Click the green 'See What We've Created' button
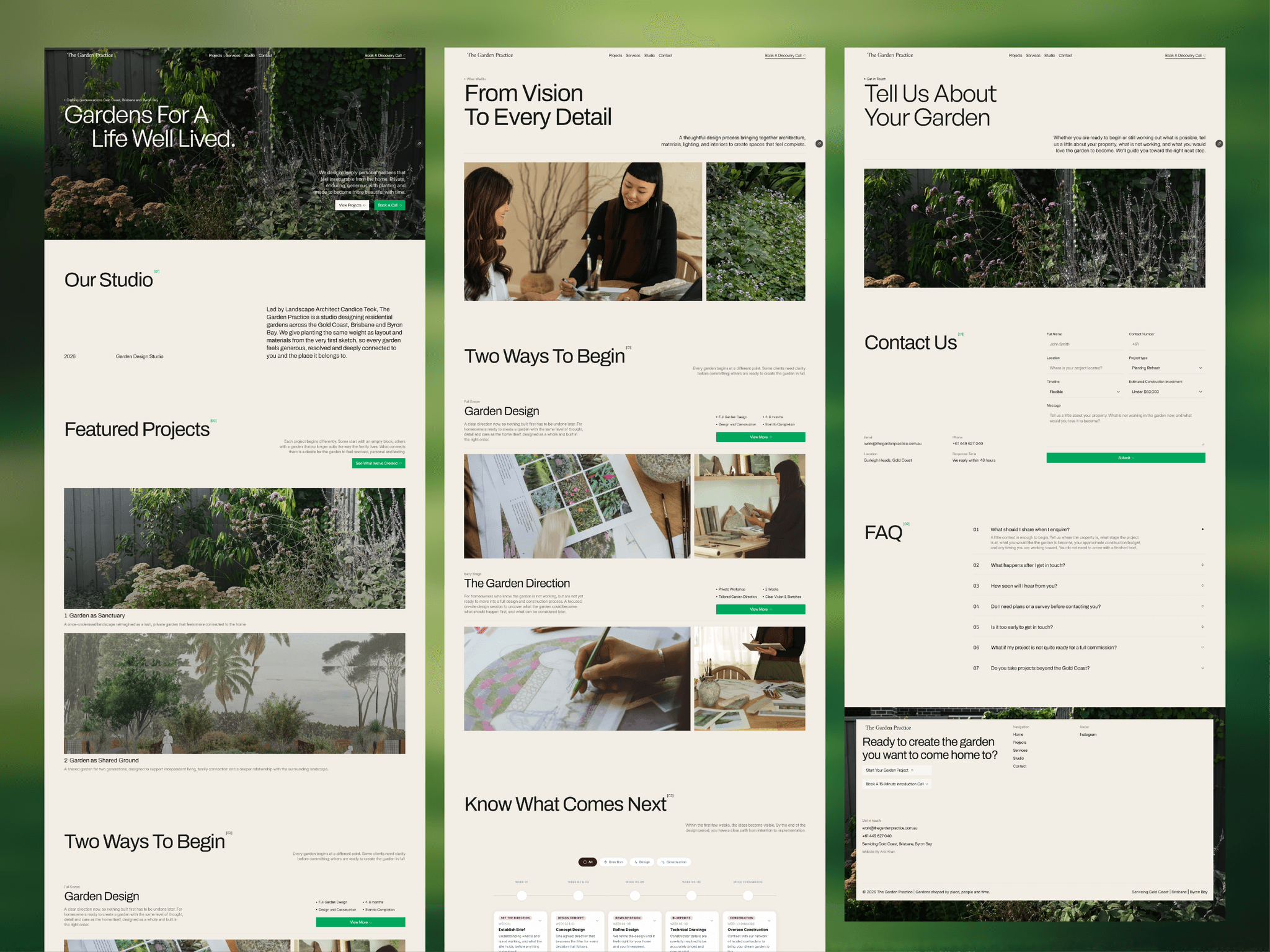This screenshot has width=1270, height=952. pos(378,464)
